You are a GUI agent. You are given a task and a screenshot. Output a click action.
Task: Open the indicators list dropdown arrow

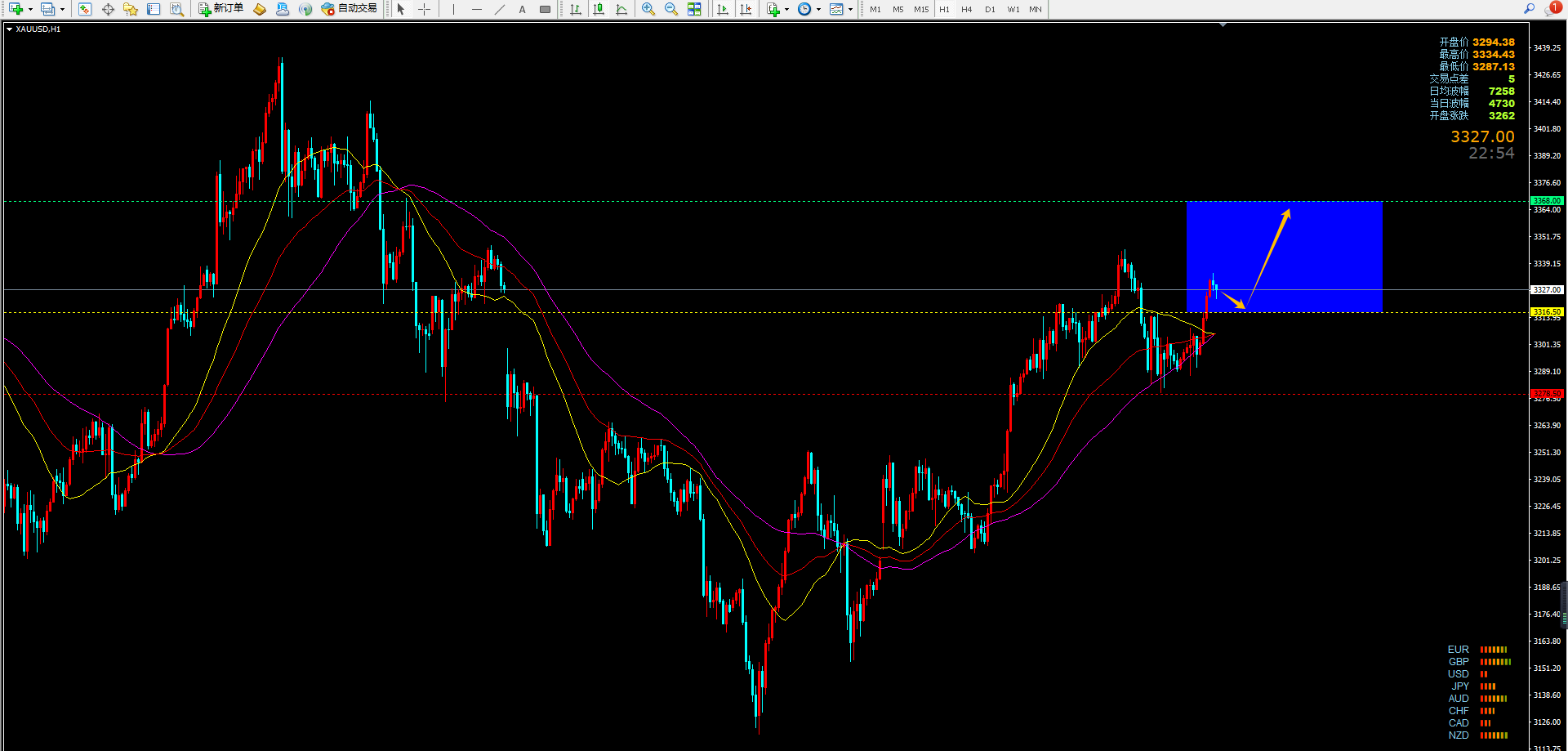786,9
